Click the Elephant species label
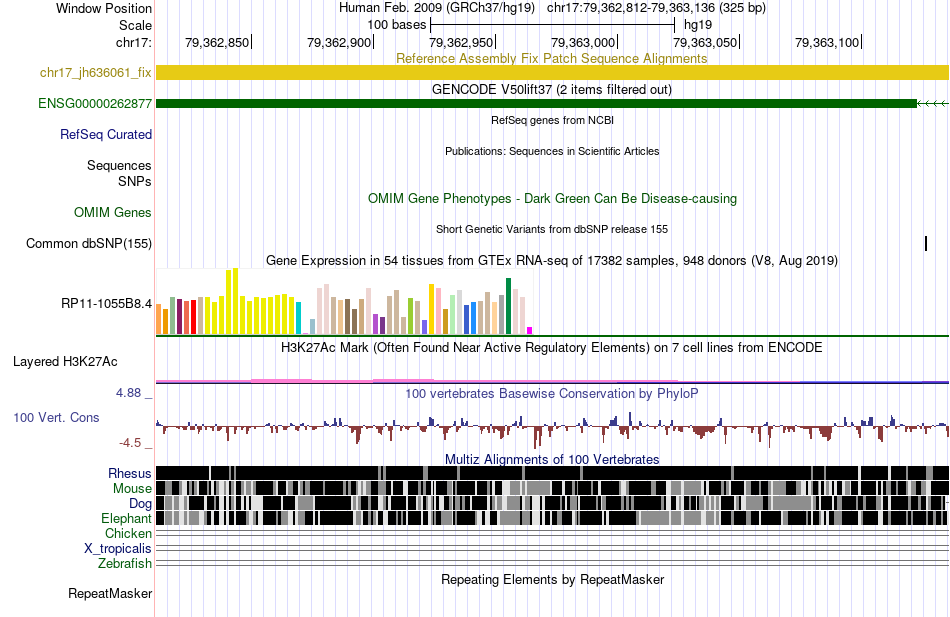Screen dimensions: 950x617 click(x=127, y=519)
